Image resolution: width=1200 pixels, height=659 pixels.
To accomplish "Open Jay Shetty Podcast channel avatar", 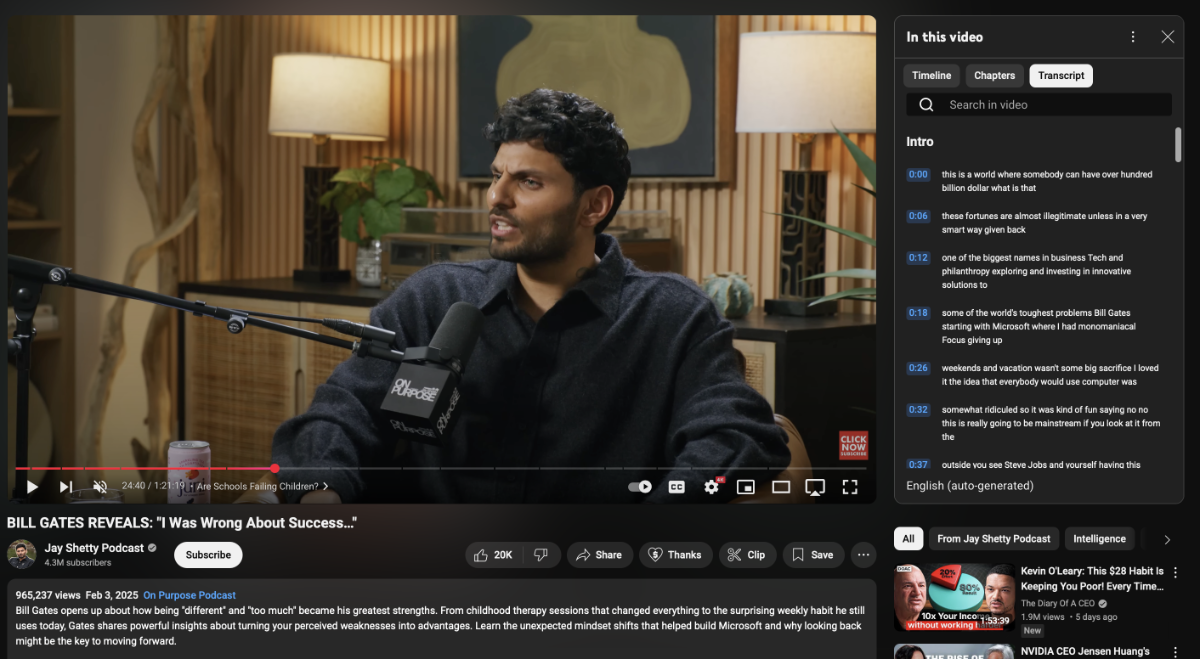I will 22,555.
